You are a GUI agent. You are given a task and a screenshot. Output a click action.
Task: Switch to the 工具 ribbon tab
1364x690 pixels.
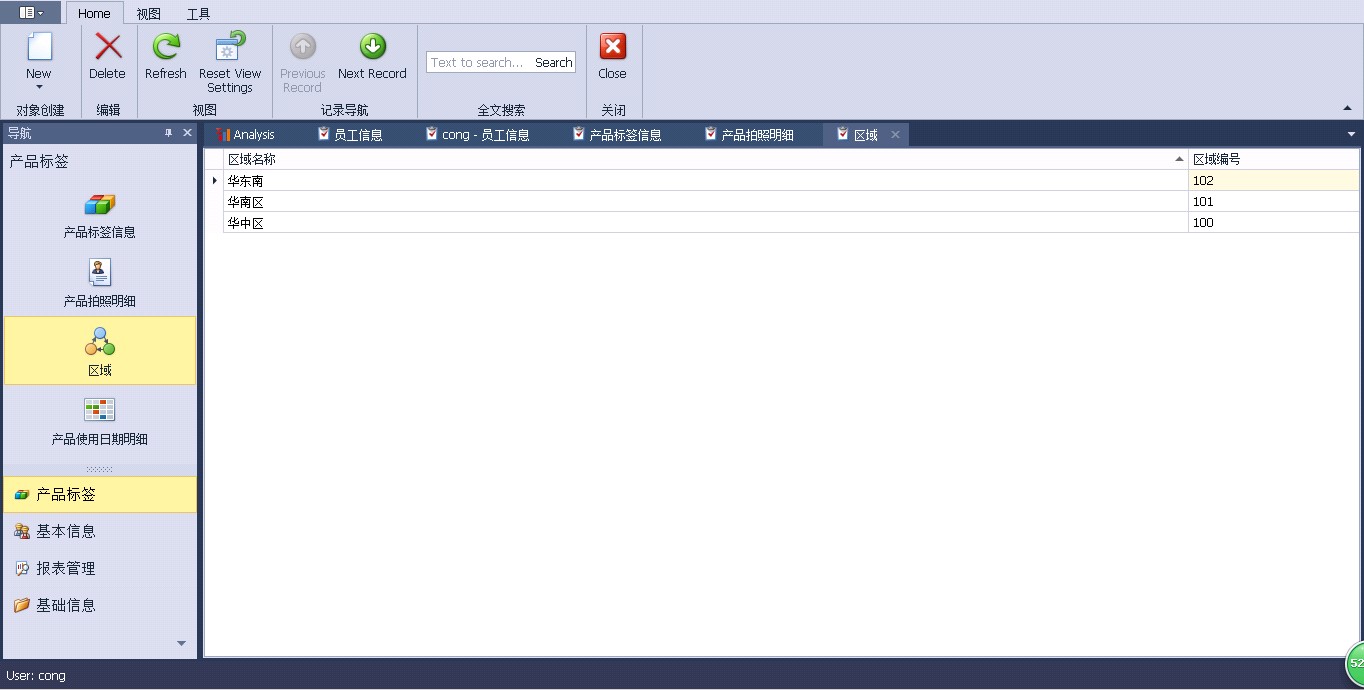coord(198,14)
